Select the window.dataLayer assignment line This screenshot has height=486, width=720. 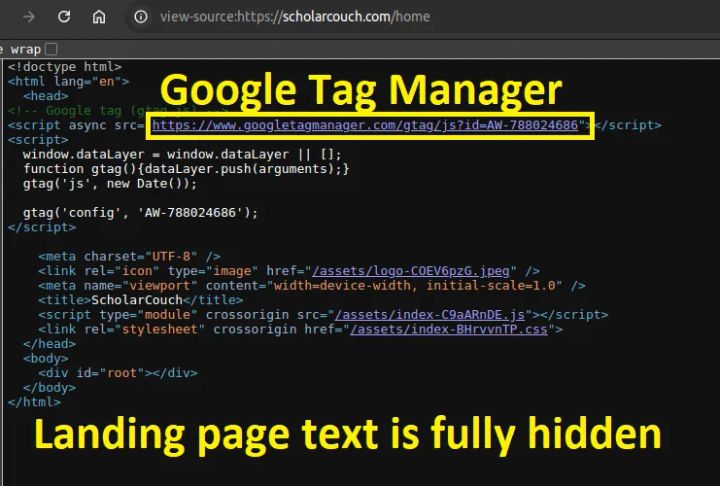coord(182,154)
